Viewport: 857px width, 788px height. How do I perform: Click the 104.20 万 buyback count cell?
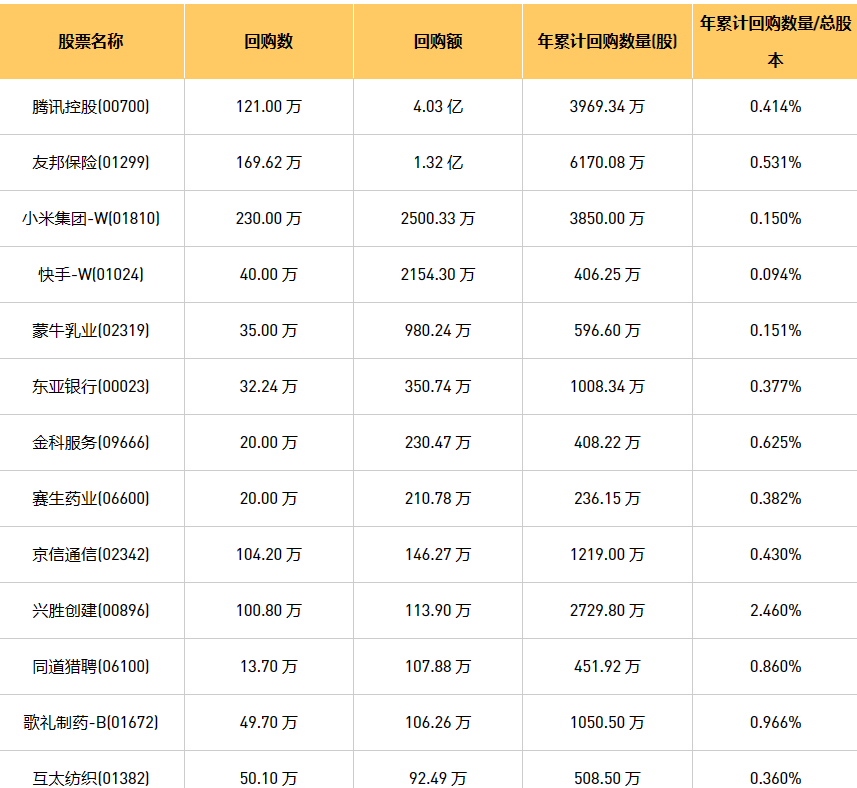[x=268, y=555]
